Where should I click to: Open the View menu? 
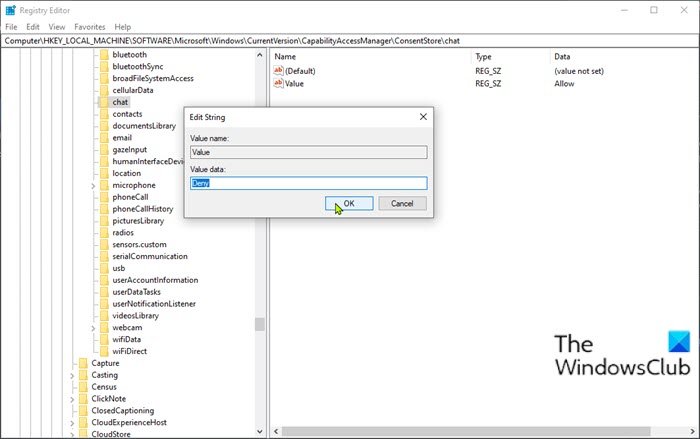[57, 27]
